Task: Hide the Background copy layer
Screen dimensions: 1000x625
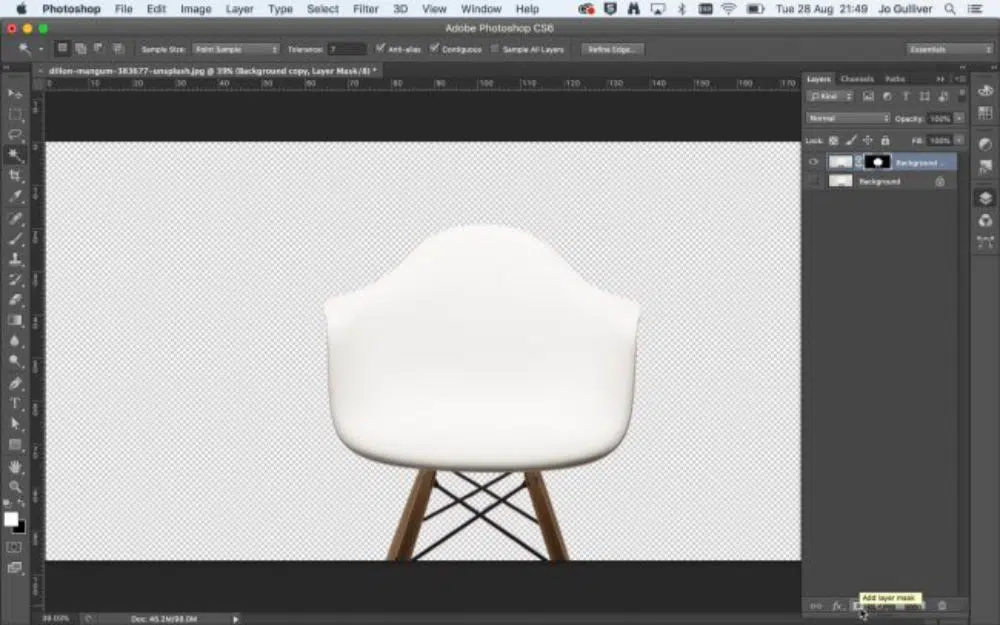Action: point(814,162)
